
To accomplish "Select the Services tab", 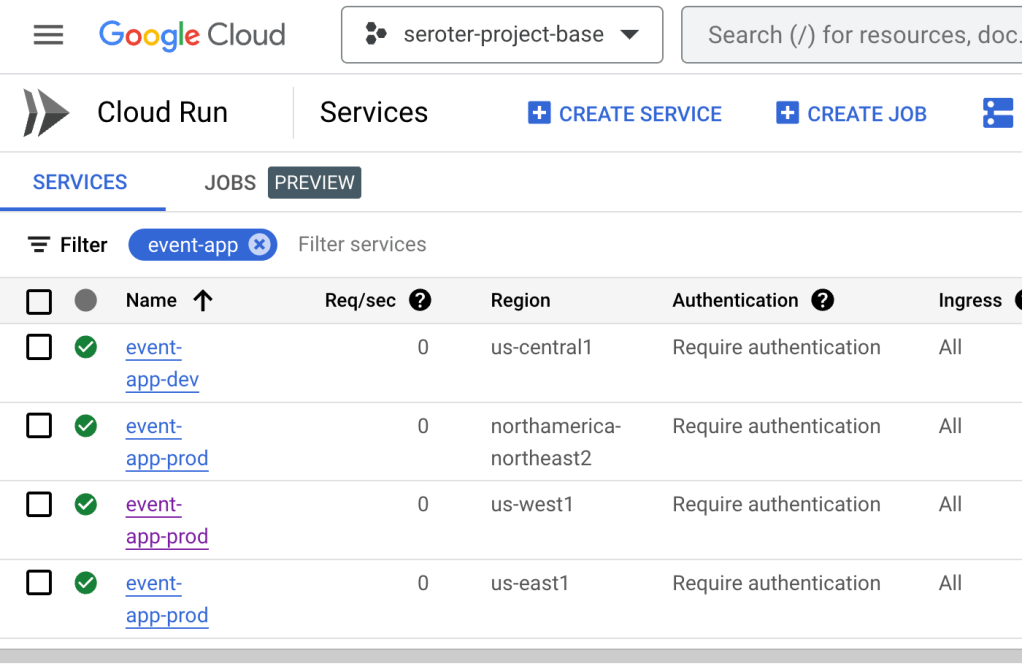I will click(x=80, y=183).
